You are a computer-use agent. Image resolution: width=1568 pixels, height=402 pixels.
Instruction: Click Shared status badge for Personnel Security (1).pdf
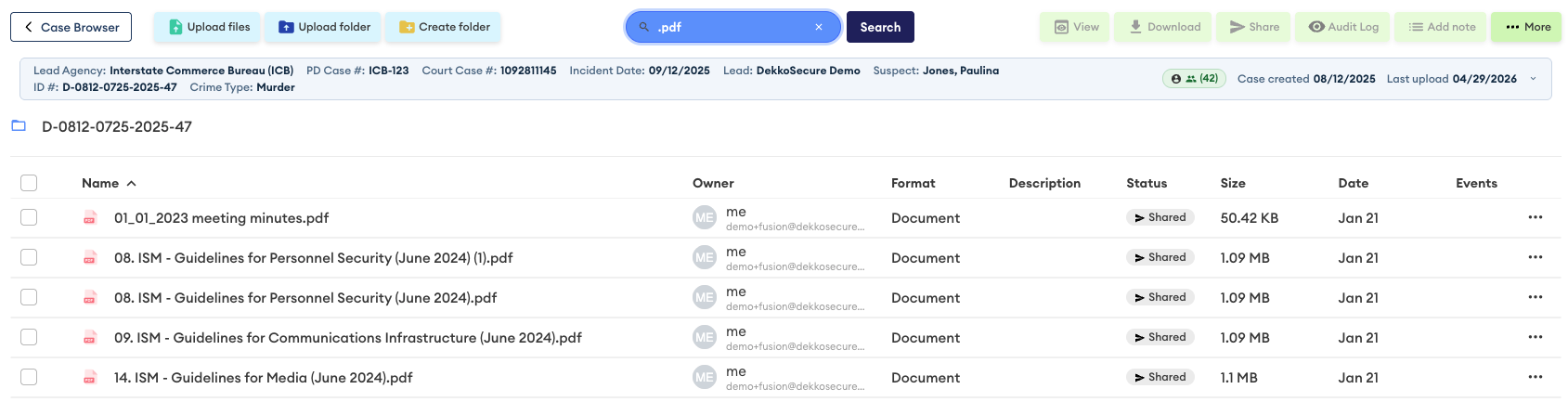tap(1160, 257)
